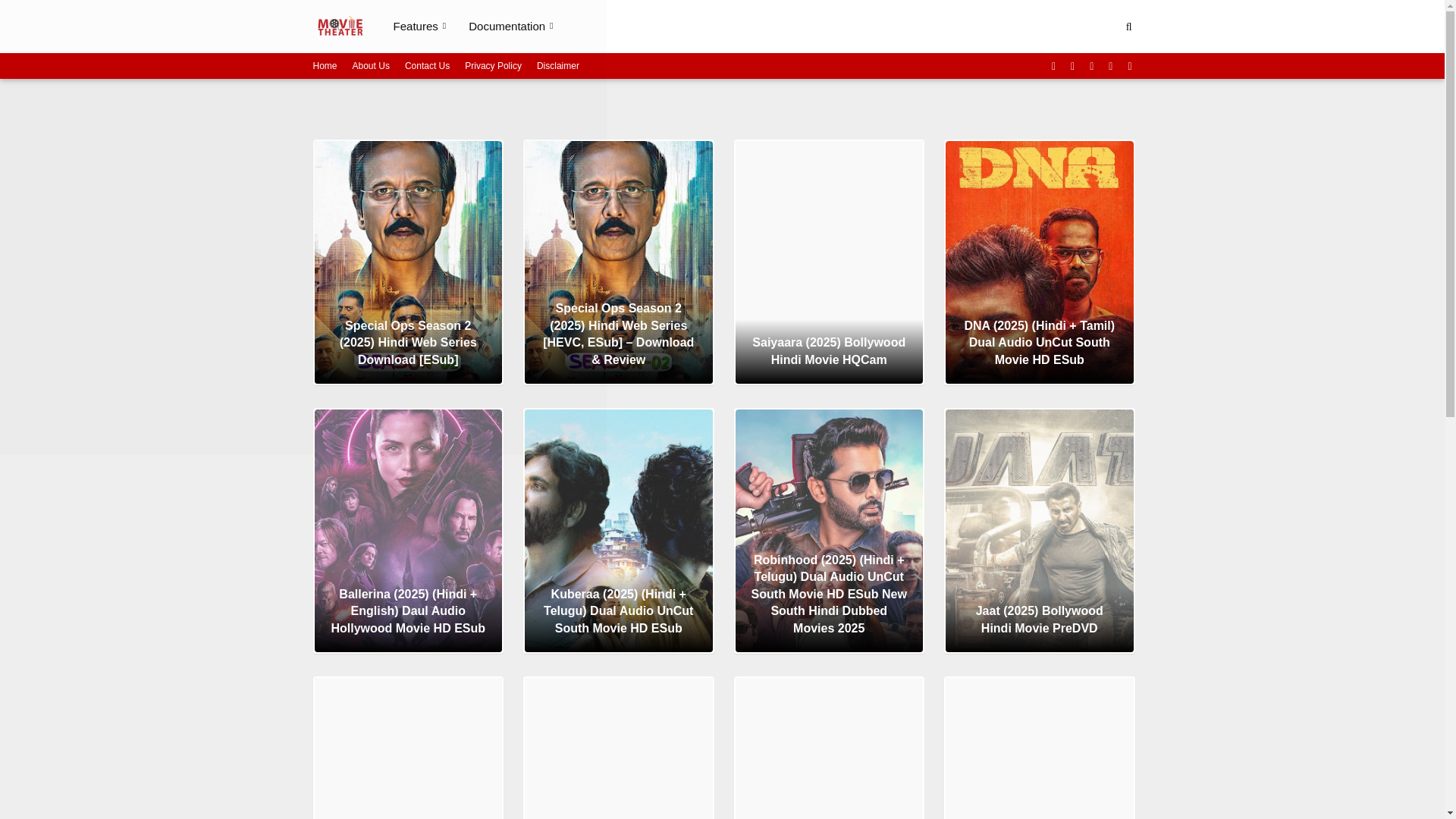Click the leftmost social icon in red bar
This screenshot has width=1456, height=819.
pyautogui.click(x=1053, y=66)
